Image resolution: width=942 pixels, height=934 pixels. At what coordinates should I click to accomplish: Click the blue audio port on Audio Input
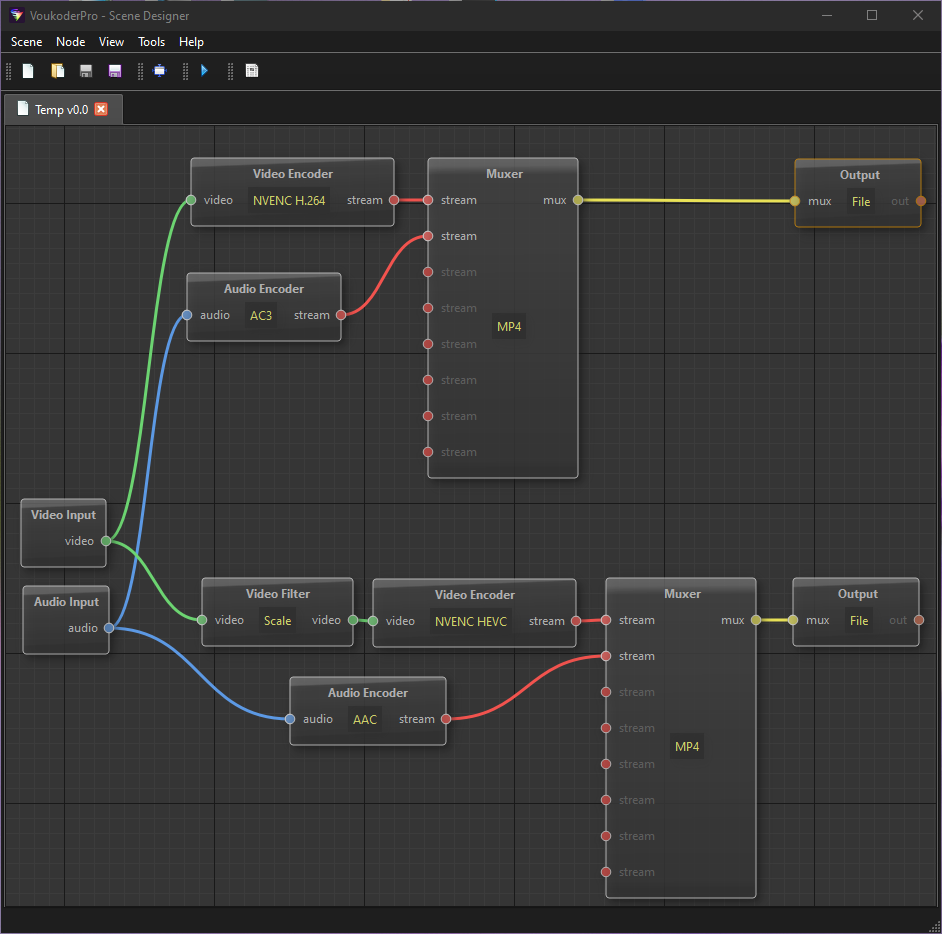pos(109,628)
